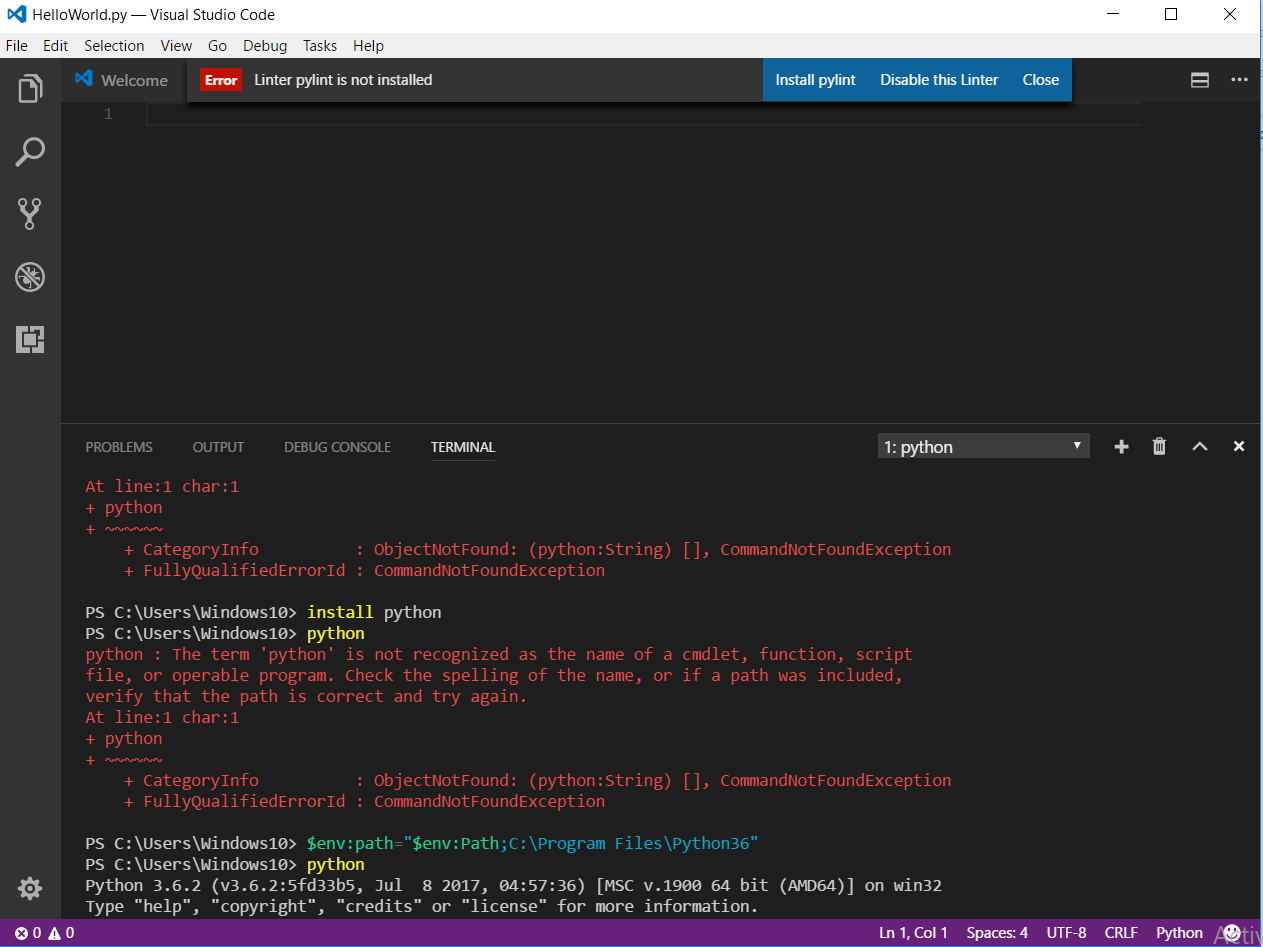
Task: Click the Visual Studio Code window icon
Action: (x=16, y=15)
